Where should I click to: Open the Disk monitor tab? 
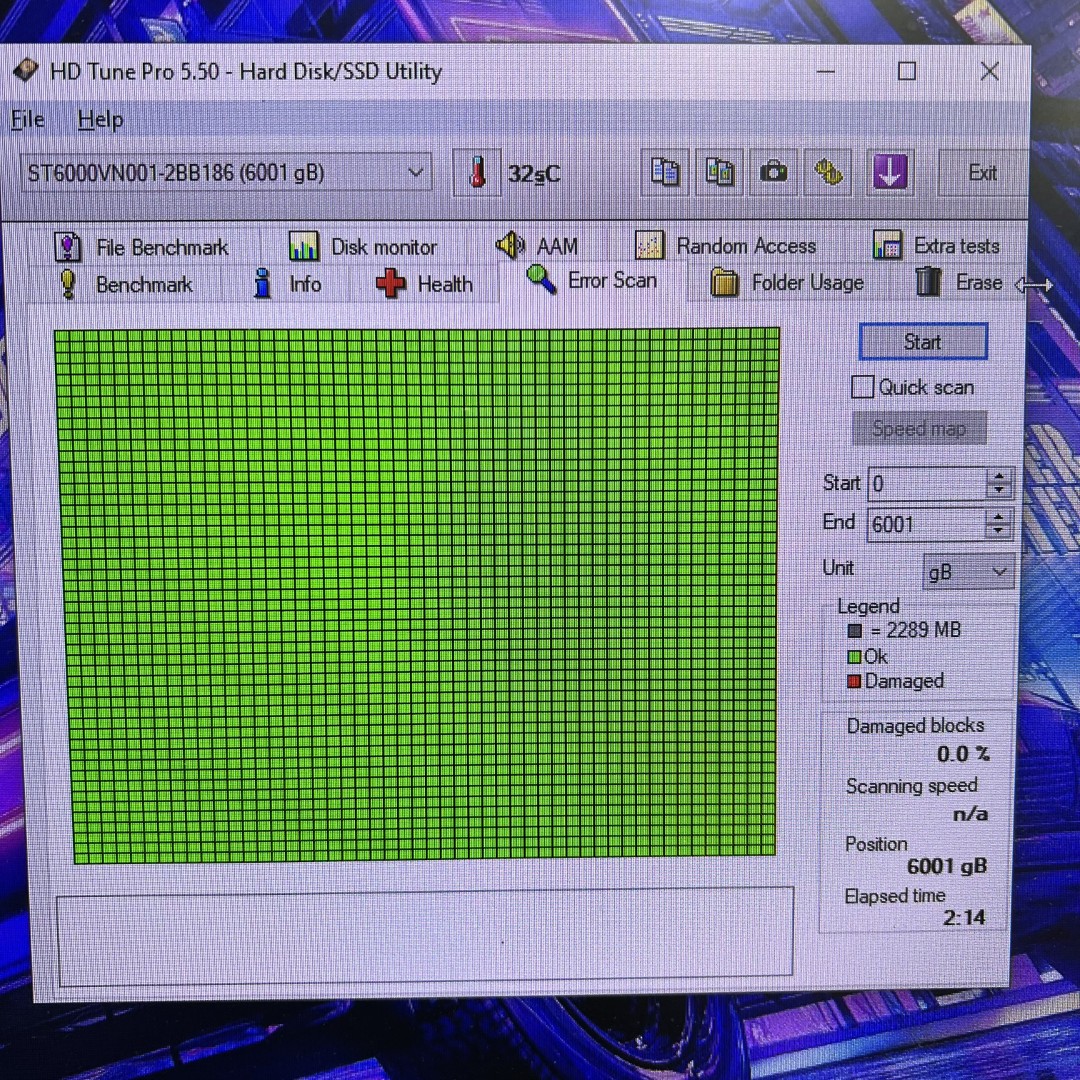[x=363, y=247]
